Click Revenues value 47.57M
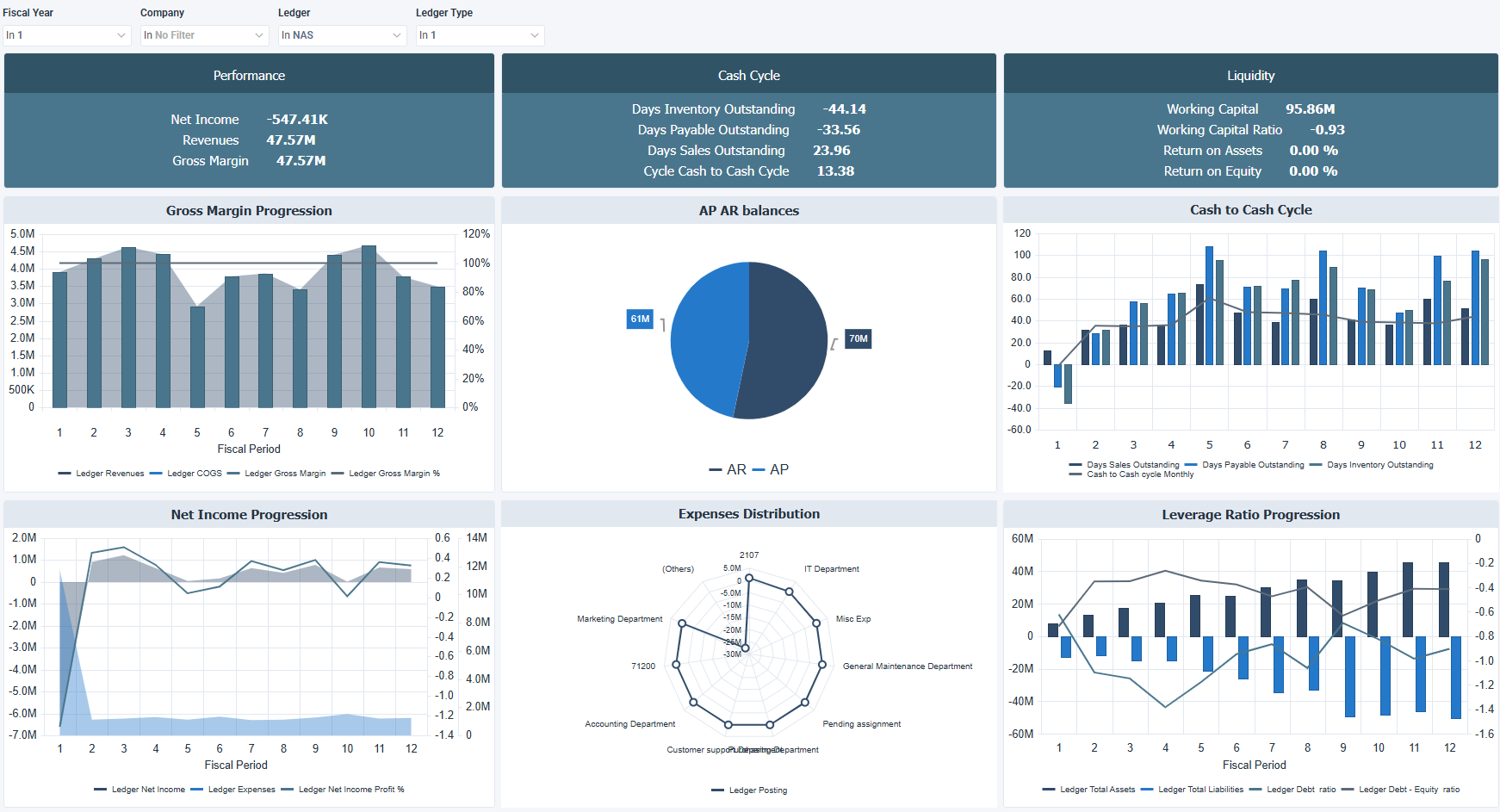Screen dimensions: 1500x812 [x=291, y=140]
